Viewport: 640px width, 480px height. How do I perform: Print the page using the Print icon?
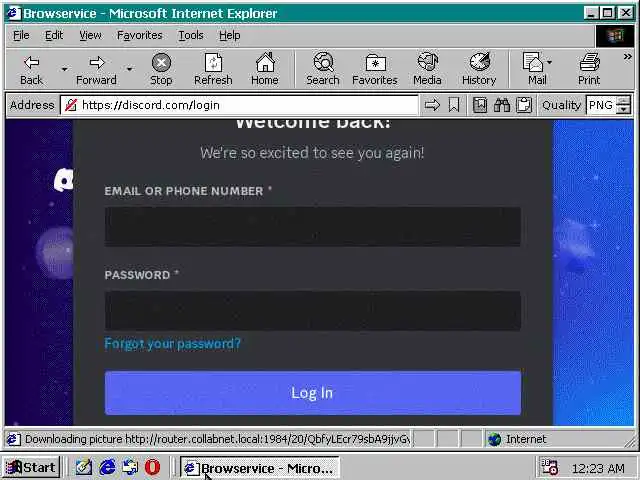[589, 69]
